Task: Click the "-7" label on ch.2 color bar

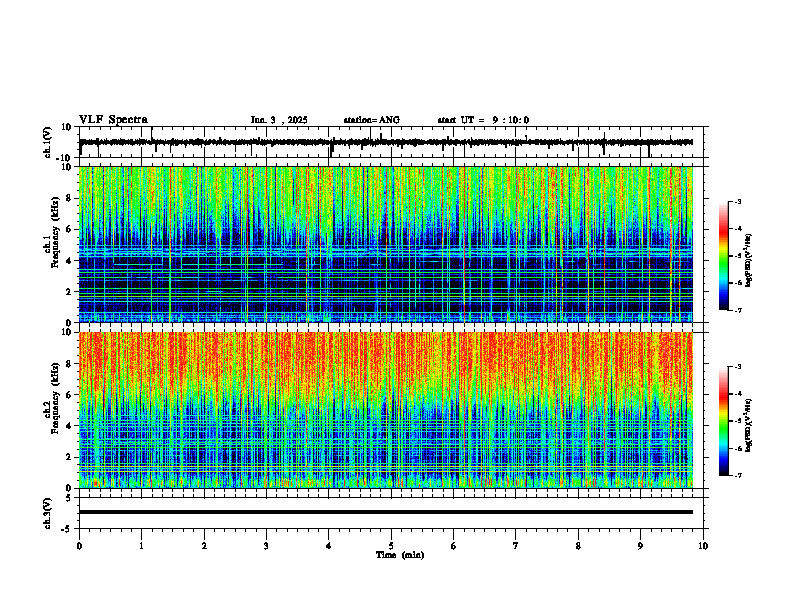Action: coord(737,475)
